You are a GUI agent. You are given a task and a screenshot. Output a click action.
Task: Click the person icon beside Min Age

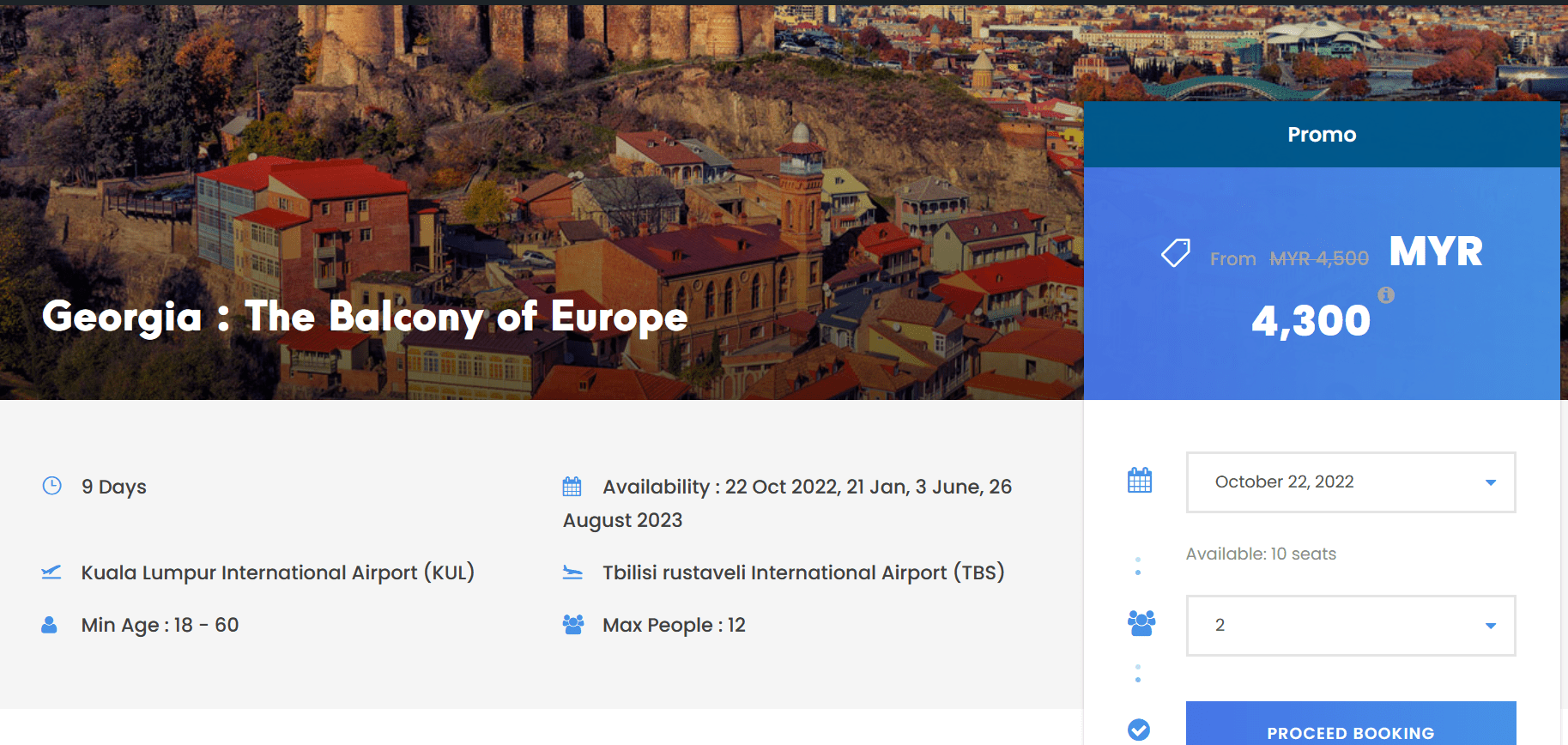tap(49, 625)
